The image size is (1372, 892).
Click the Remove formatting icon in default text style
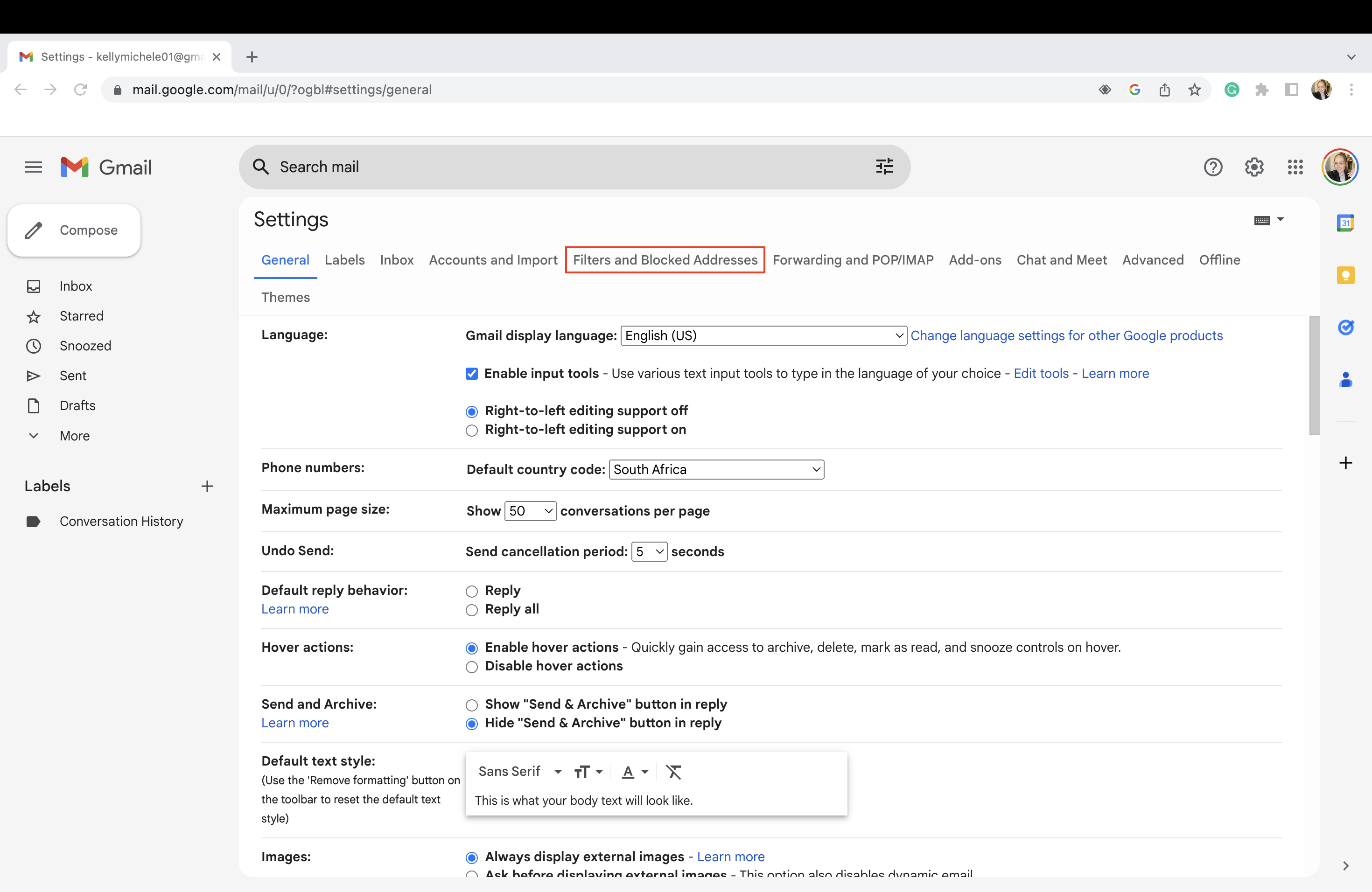point(673,772)
